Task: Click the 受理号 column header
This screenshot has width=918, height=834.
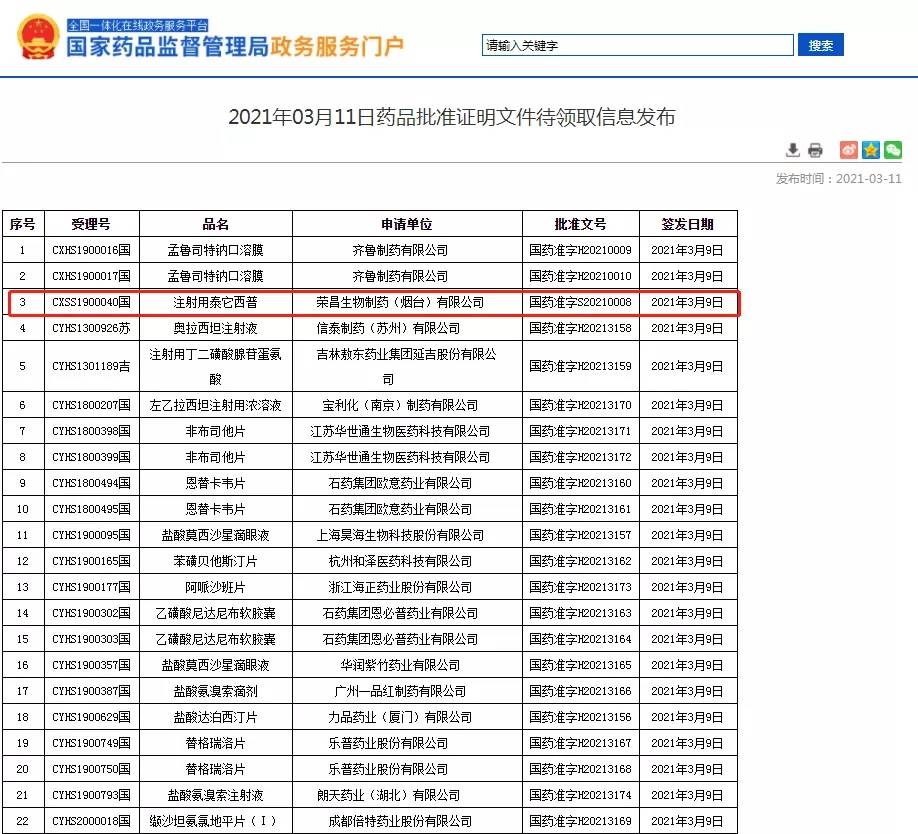Action: point(91,224)
